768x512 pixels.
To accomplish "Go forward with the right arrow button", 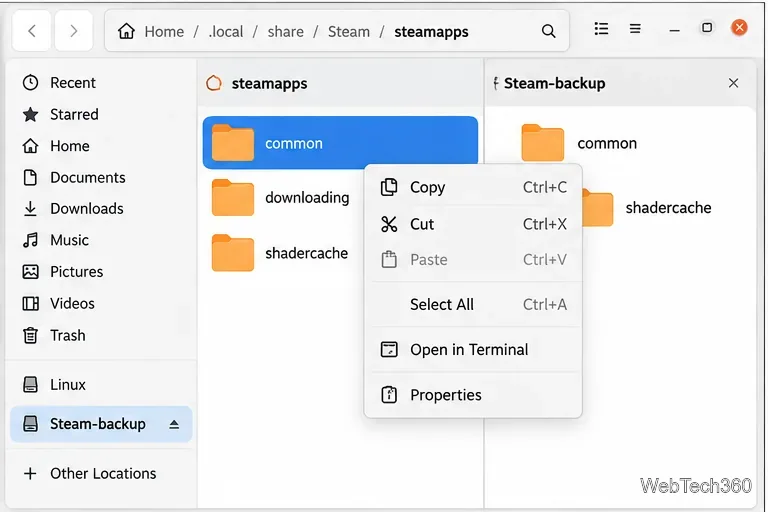I will (73, 31).
